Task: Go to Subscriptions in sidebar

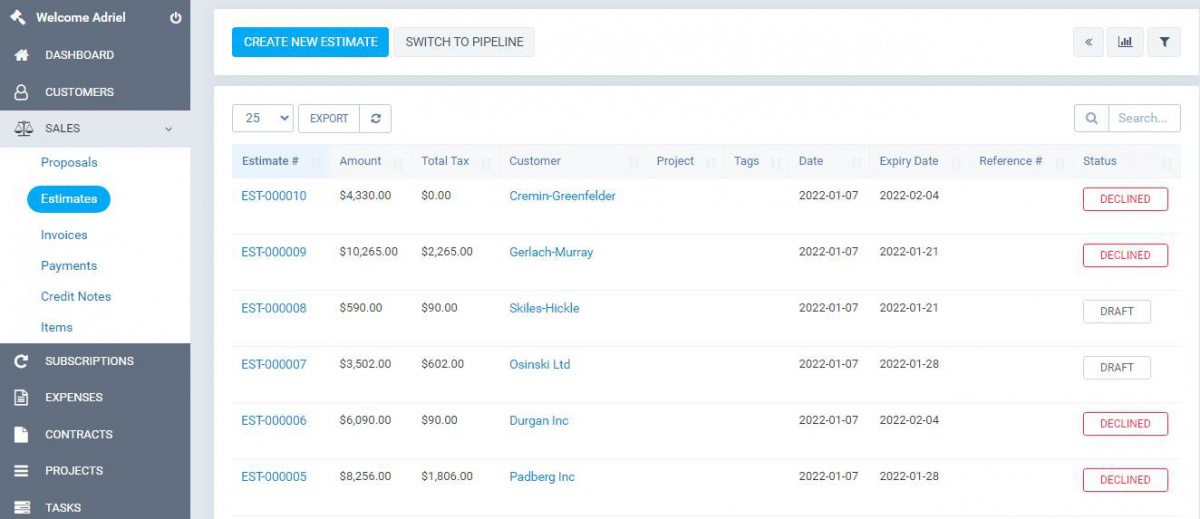Action: click(x=89, y=361)
